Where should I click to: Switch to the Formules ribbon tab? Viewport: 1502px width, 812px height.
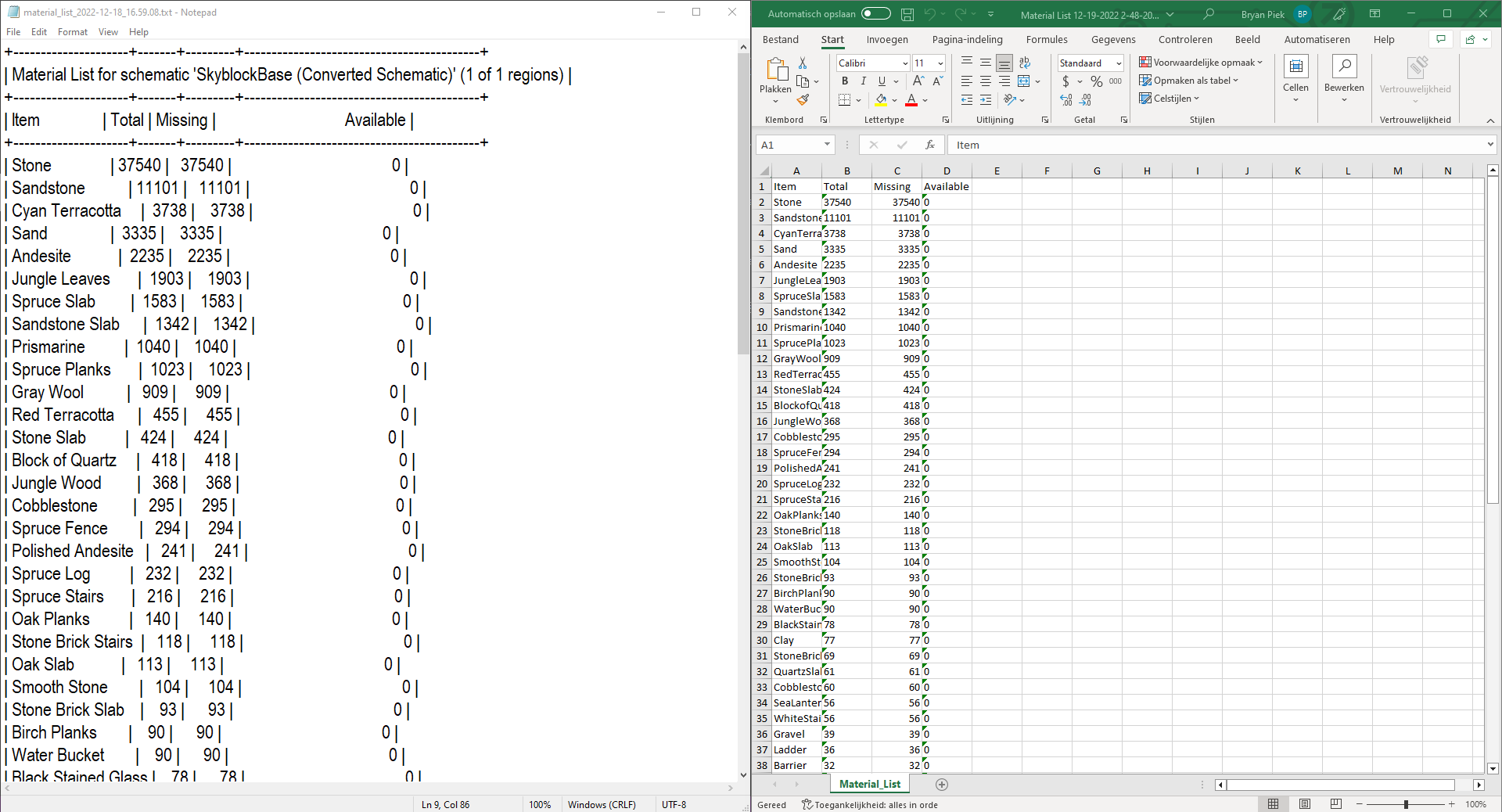(1046, 39)
